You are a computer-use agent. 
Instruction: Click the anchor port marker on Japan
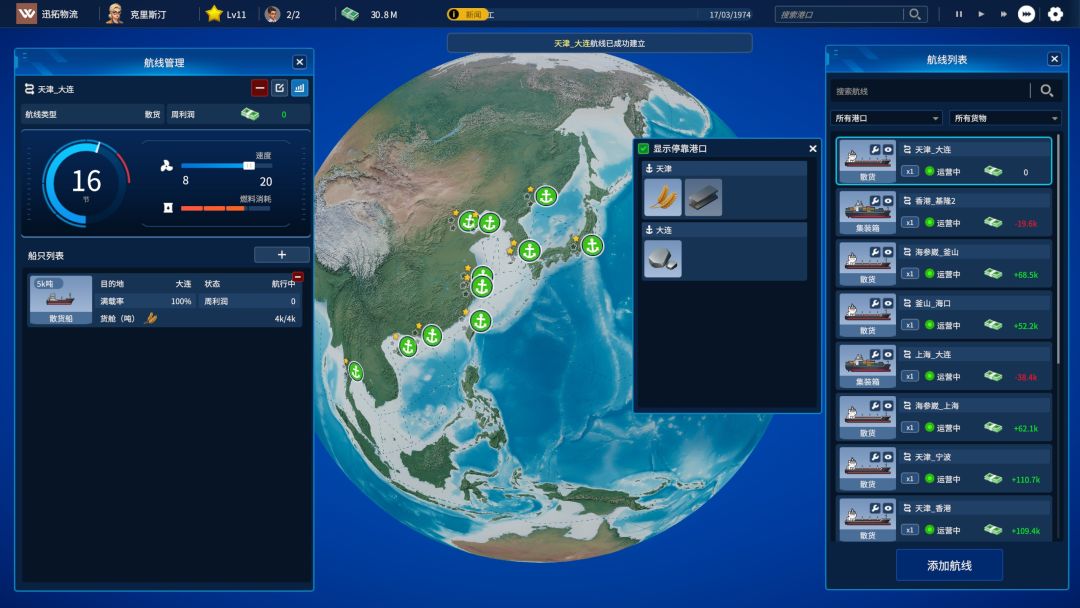[592, 245]
